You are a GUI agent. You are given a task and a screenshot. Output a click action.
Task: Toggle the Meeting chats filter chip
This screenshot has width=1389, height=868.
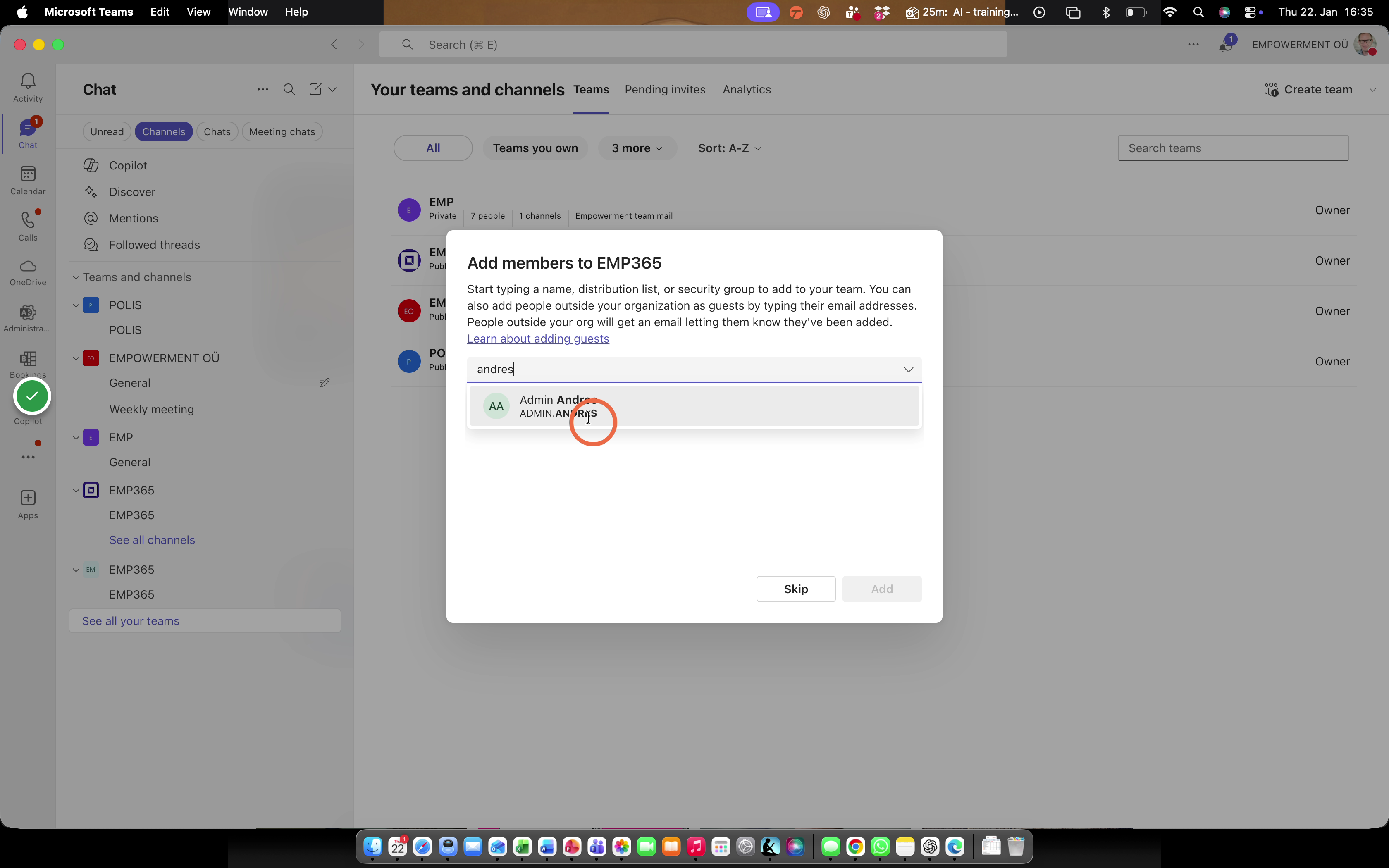[x=282, y=131]
